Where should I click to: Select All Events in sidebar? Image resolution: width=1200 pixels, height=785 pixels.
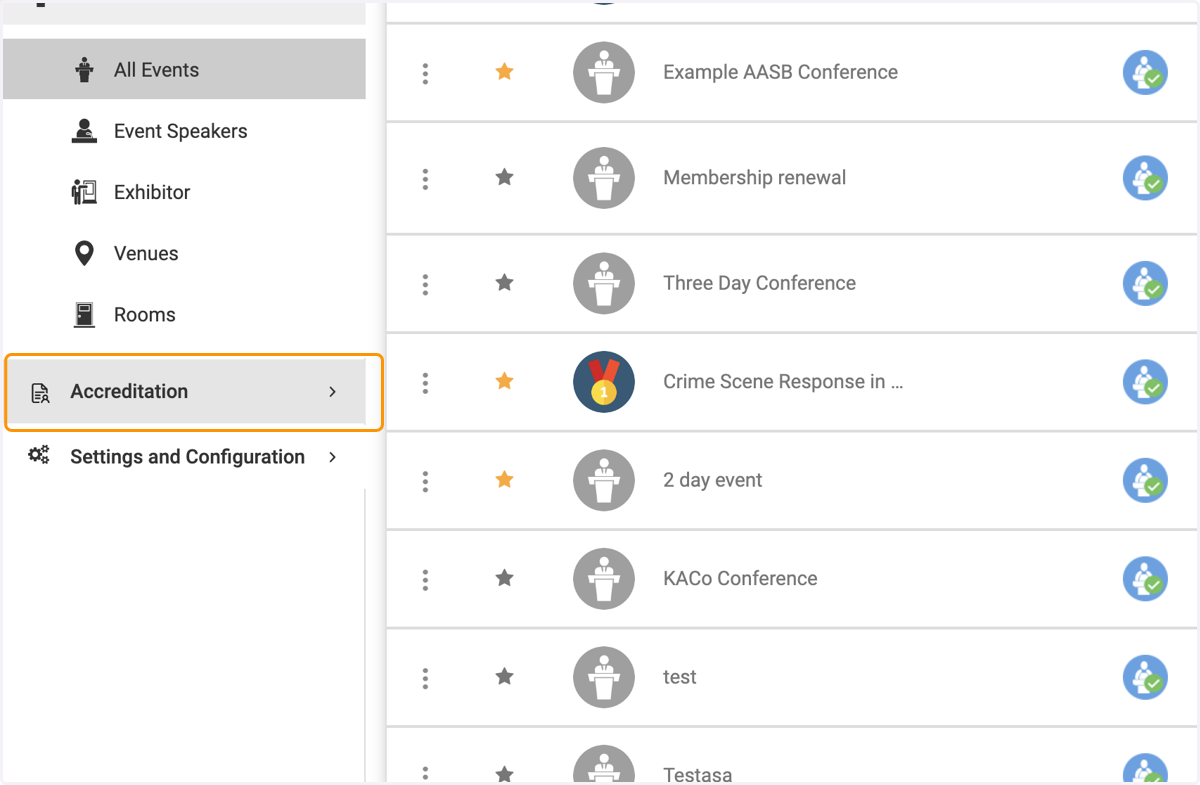184,69
